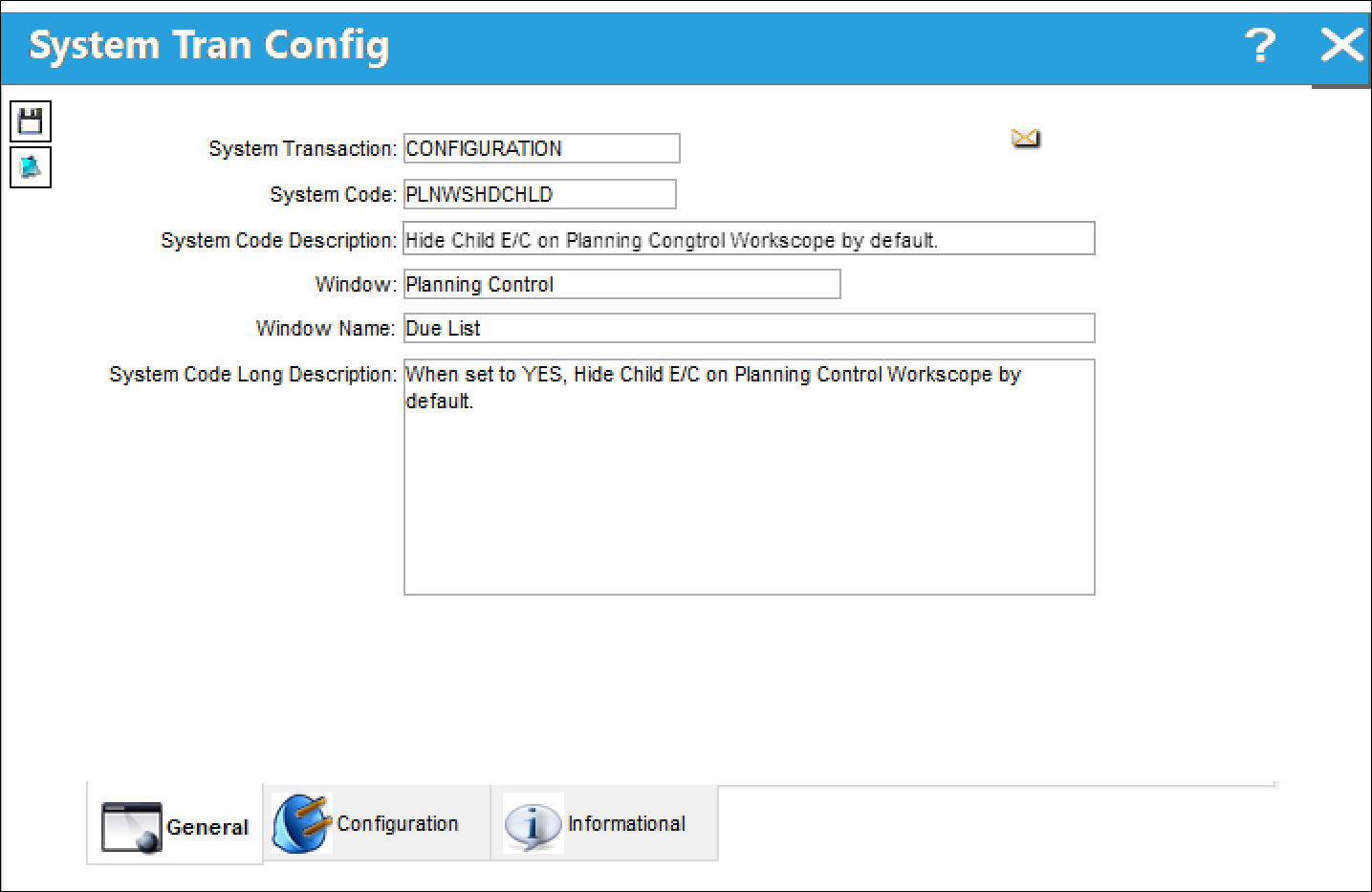Click the "Window:" label

tap(356, 285)
